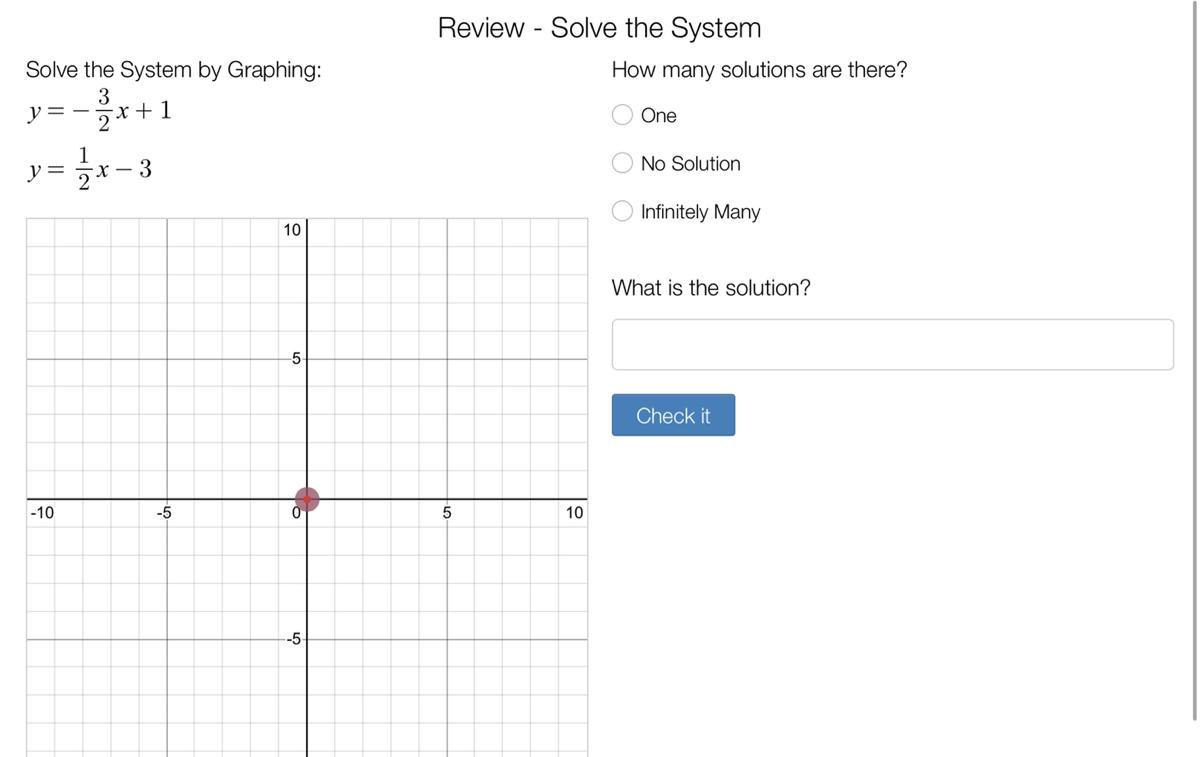The image size is (1200, 757).
Task: Click the -5 label on the x-axis
Action: tap(164, 513)
